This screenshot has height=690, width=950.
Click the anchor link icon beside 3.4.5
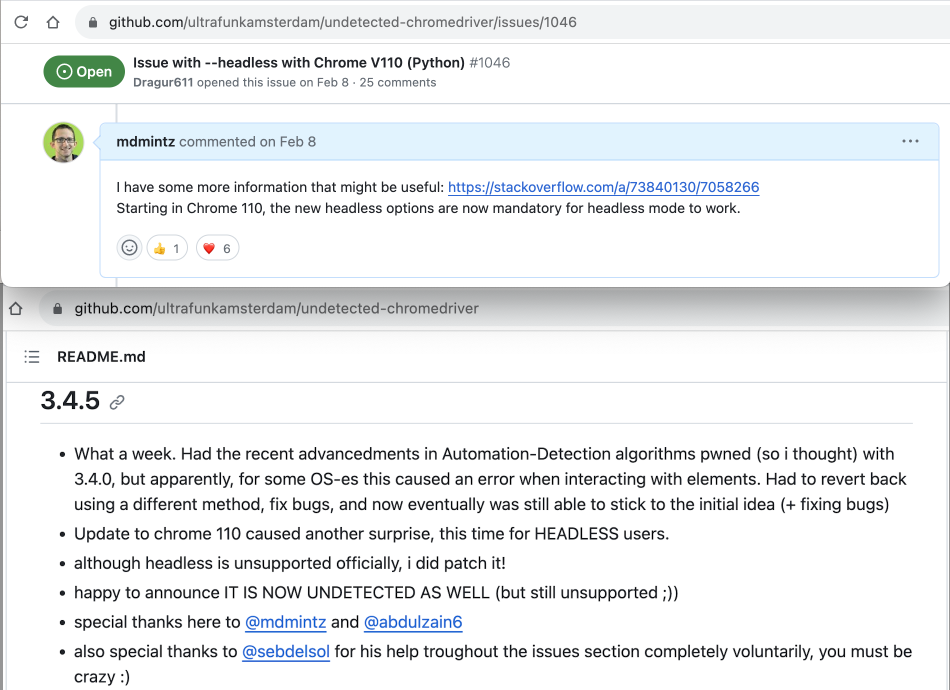117,402
